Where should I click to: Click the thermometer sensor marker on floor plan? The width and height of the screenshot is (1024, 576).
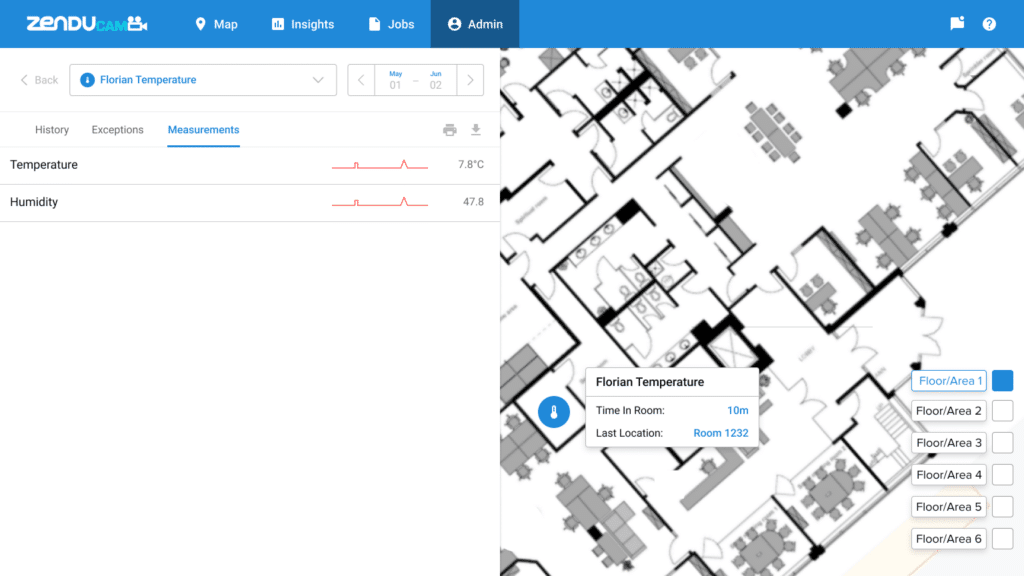point(553,411)
